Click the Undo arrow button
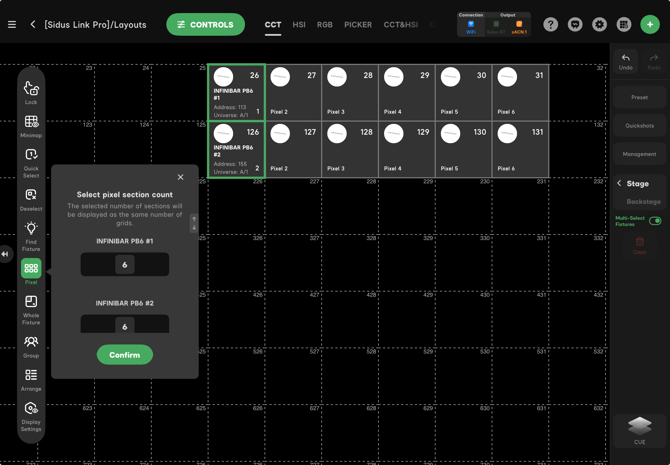The width and height of the screenshot is (670, 465). (x=626, y=60)
